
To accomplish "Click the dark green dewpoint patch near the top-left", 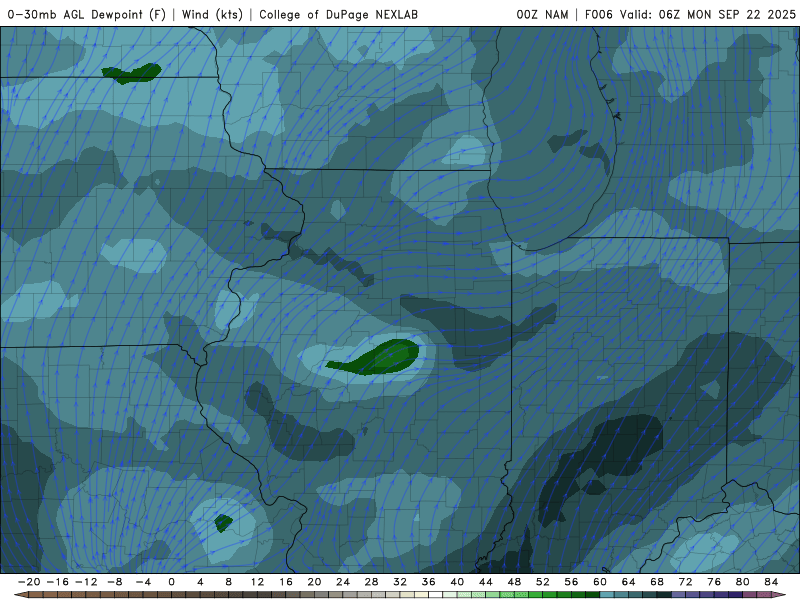I will tap(132, 73).
